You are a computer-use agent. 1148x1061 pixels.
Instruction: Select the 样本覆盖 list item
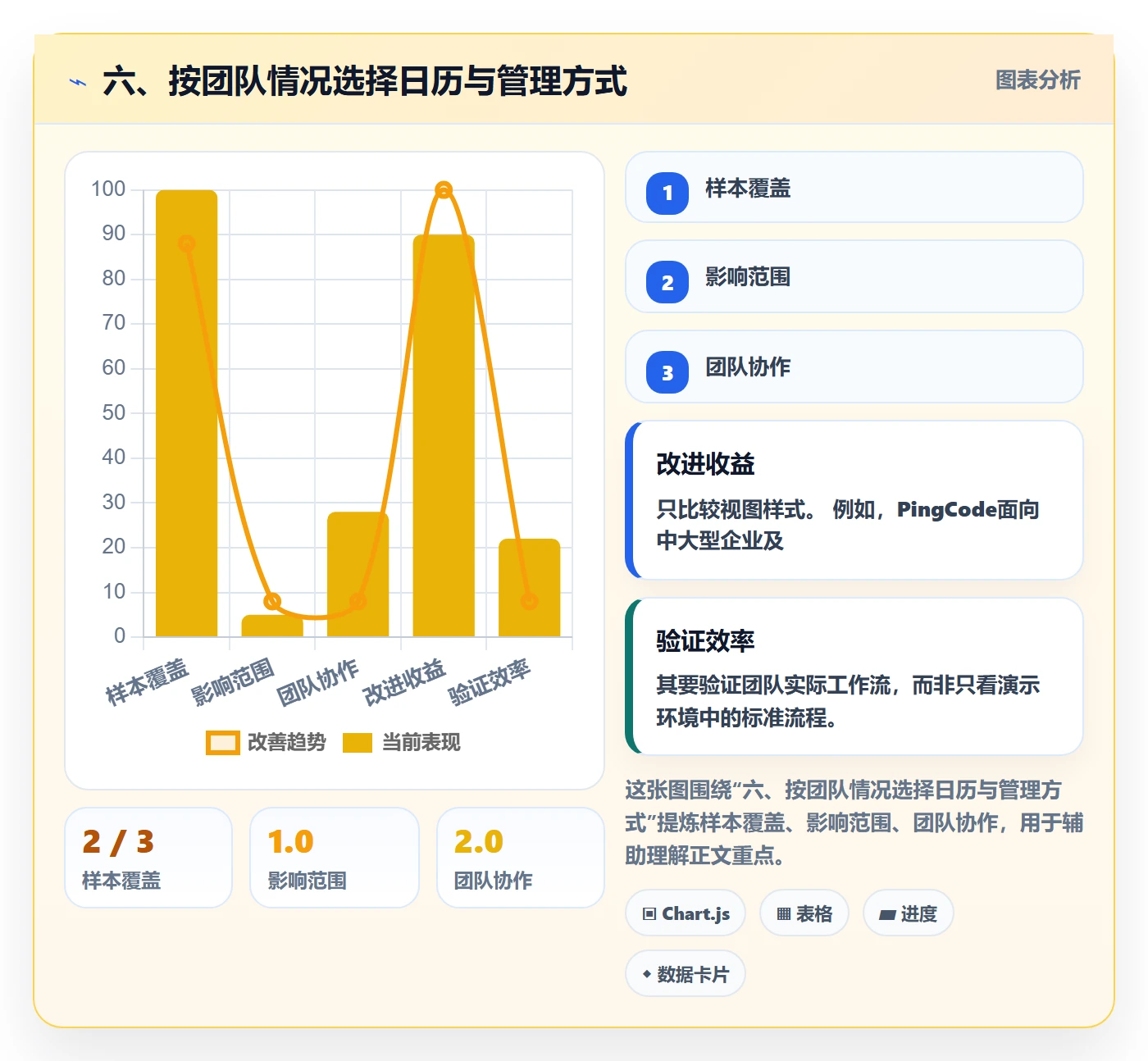coord(854,187)
